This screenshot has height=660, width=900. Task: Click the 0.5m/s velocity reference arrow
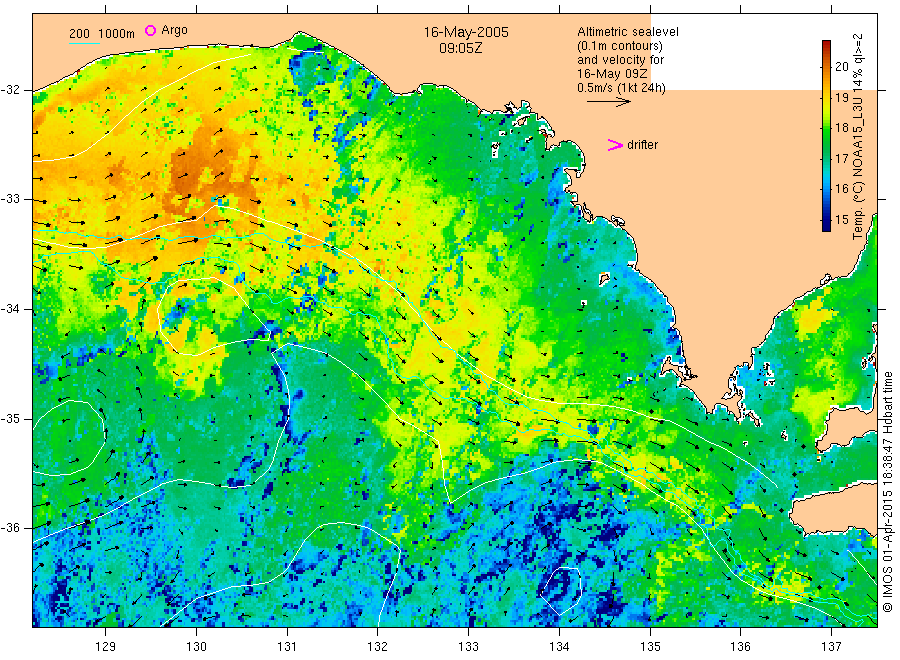[x=608, y=102]
